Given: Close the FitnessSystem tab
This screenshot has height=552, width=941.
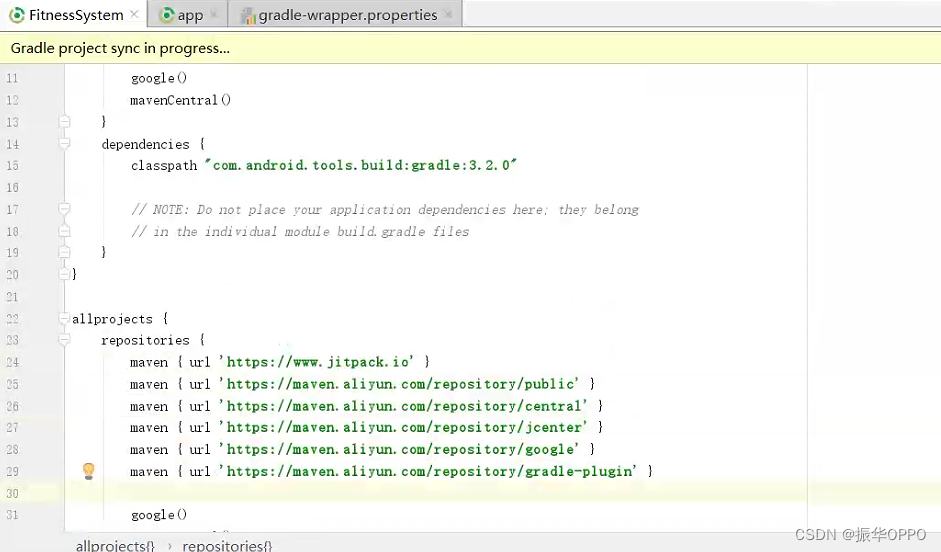Looking at the screenshot, I should (134, 14).
